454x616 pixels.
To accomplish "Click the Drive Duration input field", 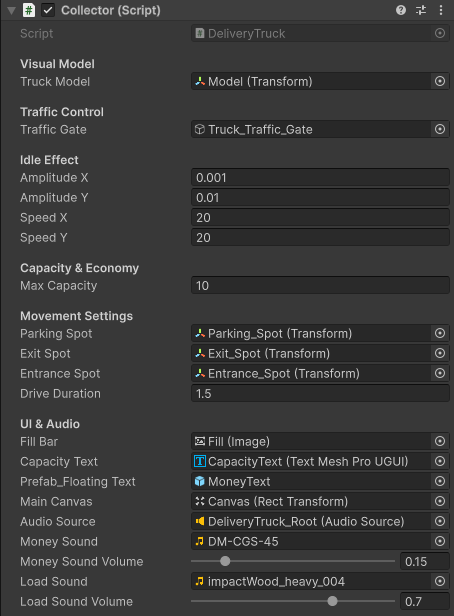I will point(320,394).
